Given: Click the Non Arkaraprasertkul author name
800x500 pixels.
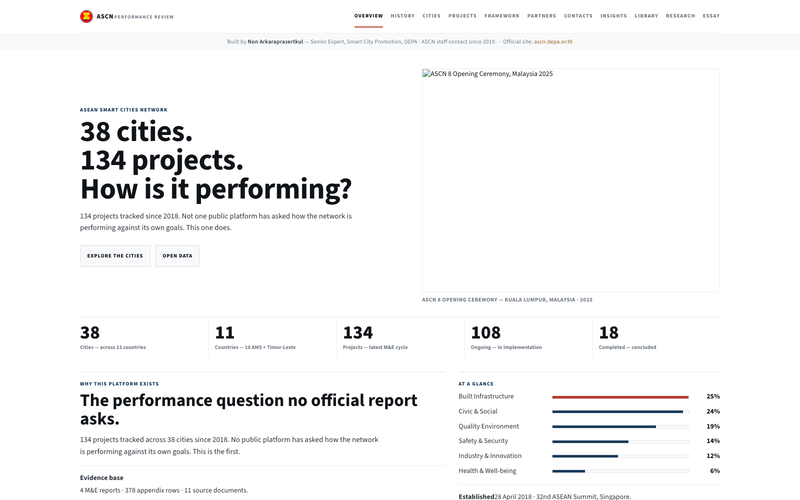Looking at the screenshot, I should 275,42.
